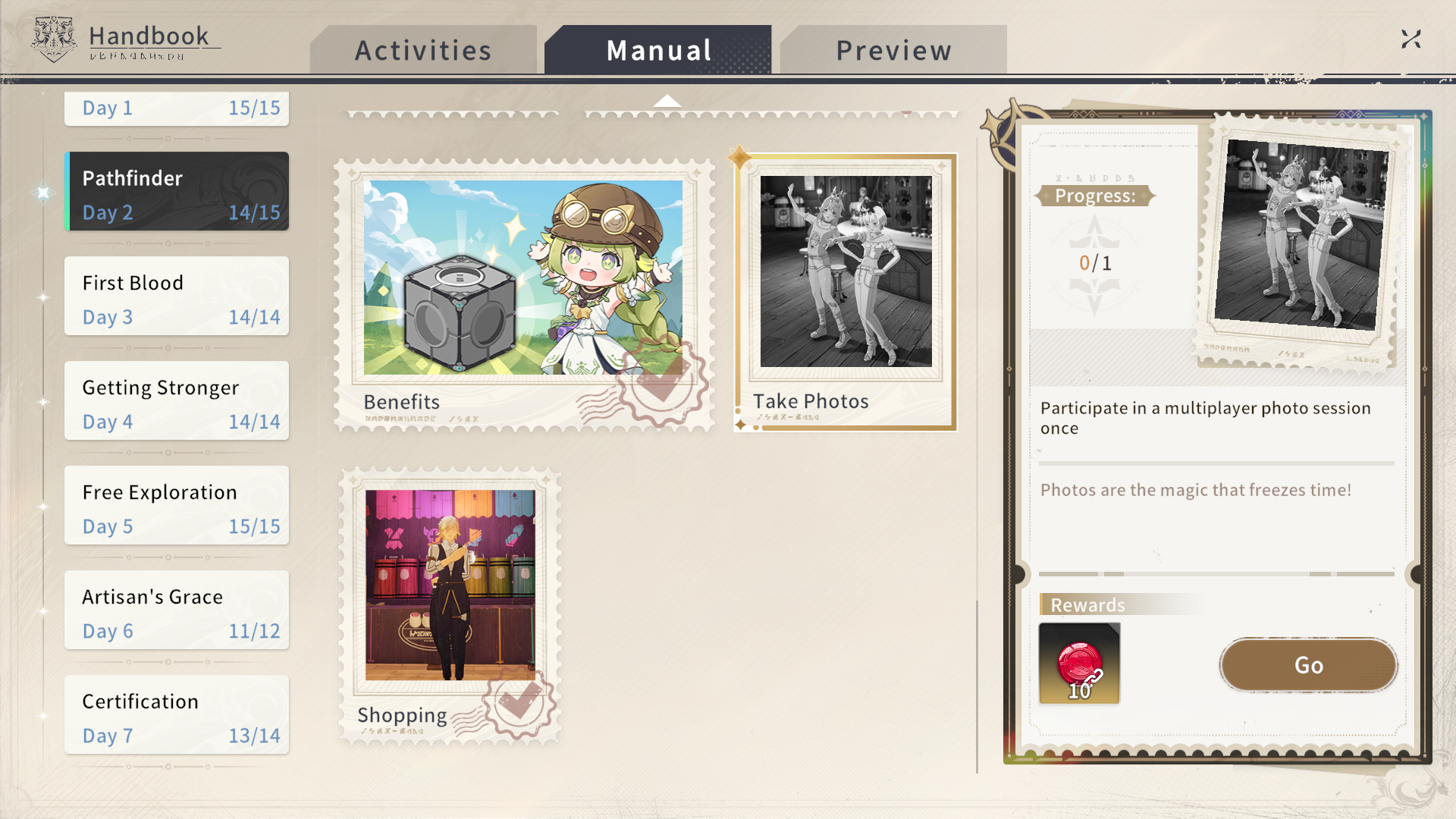1456x819 pixels.
Task: Choose the Artisan's Grace Day 6 entry
Action: pyautogui.click(x=177, y=610)
